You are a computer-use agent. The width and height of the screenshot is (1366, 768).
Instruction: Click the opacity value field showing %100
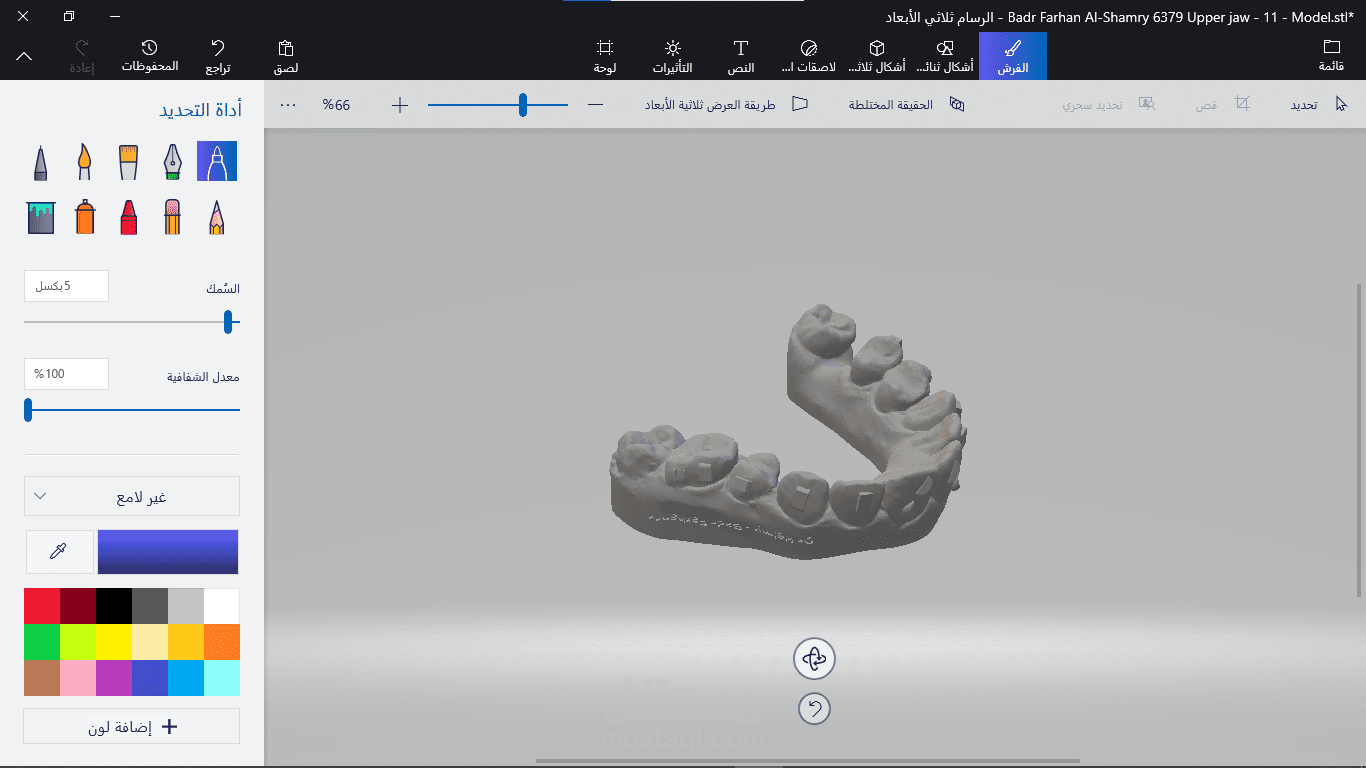pyautogui.click(x=66, y=374)
